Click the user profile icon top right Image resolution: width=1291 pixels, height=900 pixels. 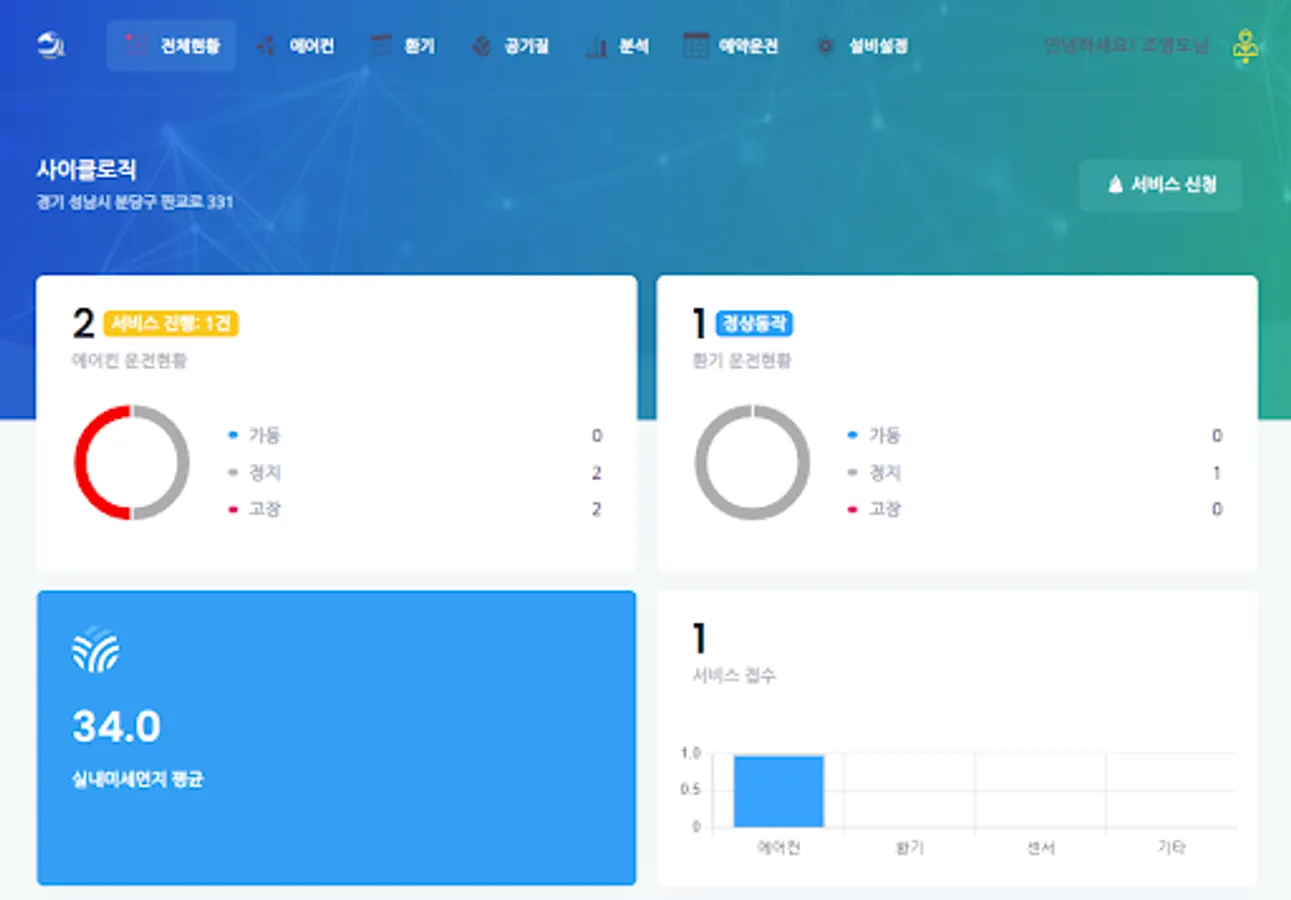click(1246, 44)
